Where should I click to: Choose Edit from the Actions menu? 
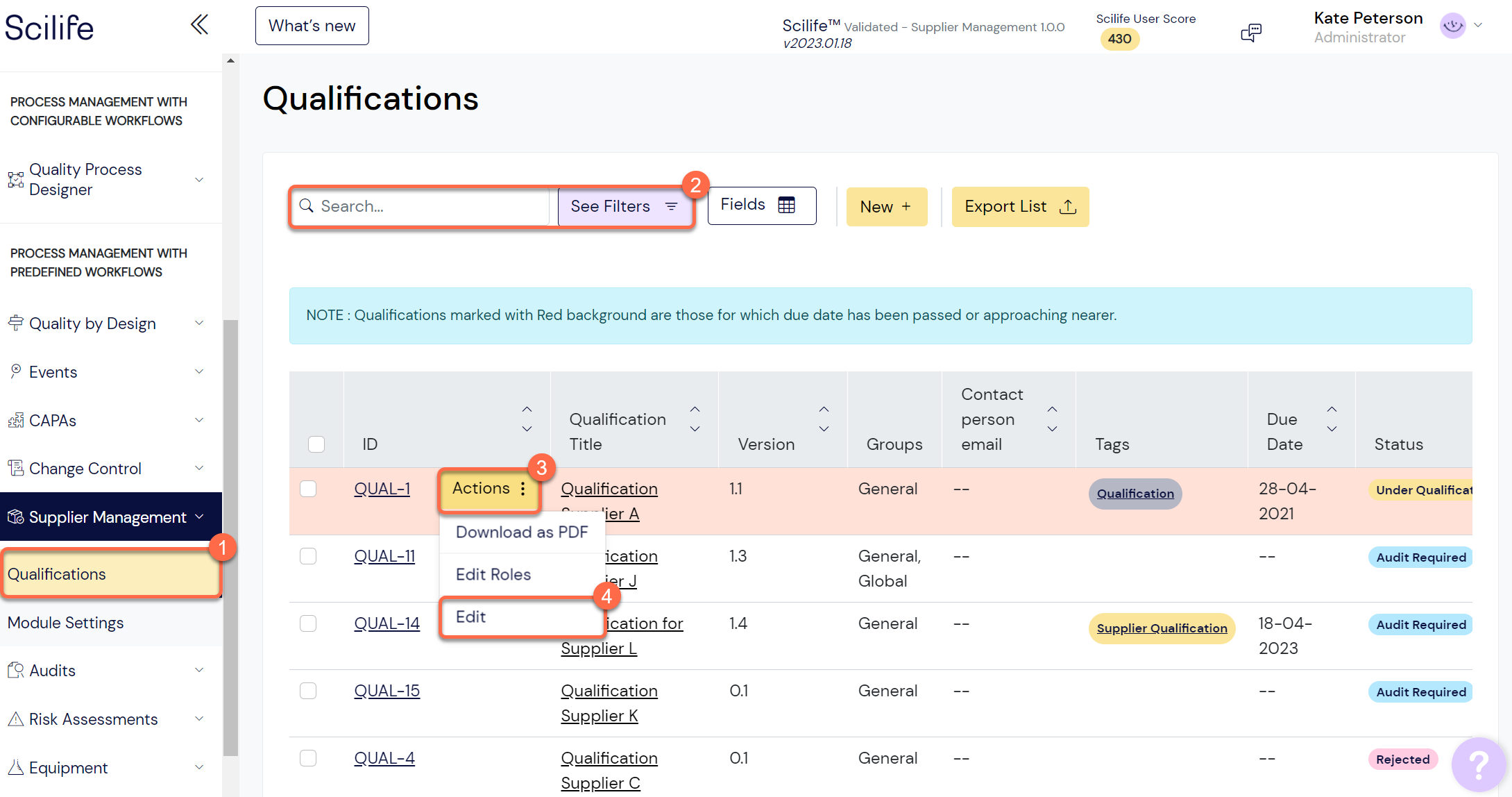522,616
